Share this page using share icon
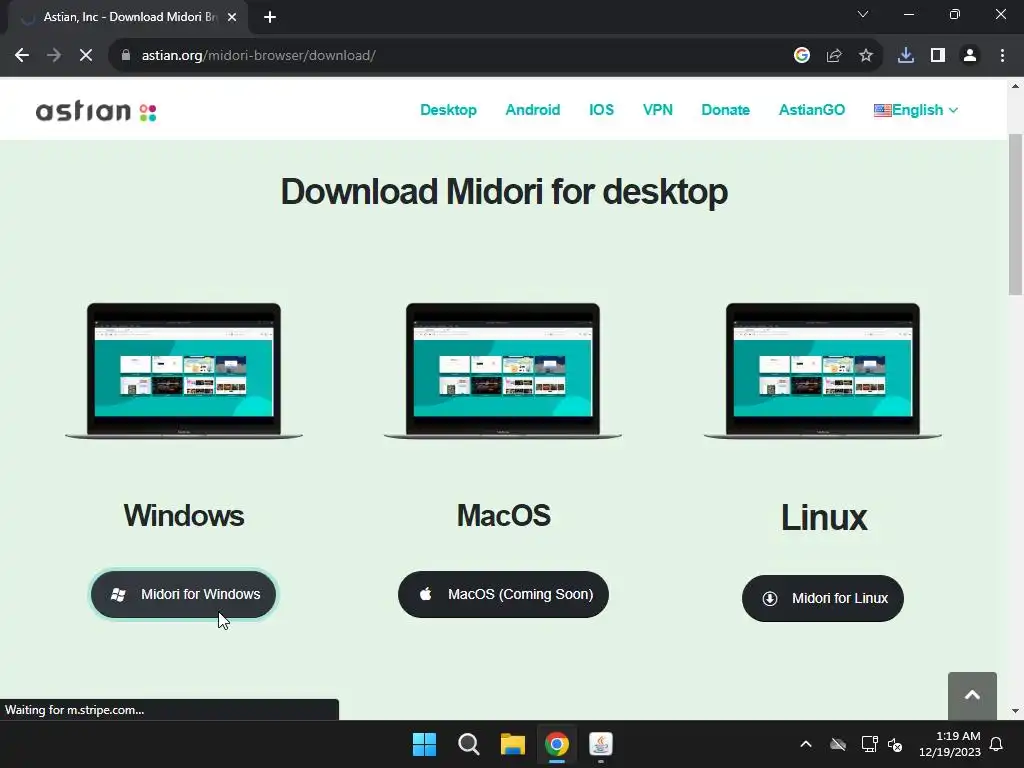Image resolution: width=1024 pixels, height=768 pixels. click(834, 56)
